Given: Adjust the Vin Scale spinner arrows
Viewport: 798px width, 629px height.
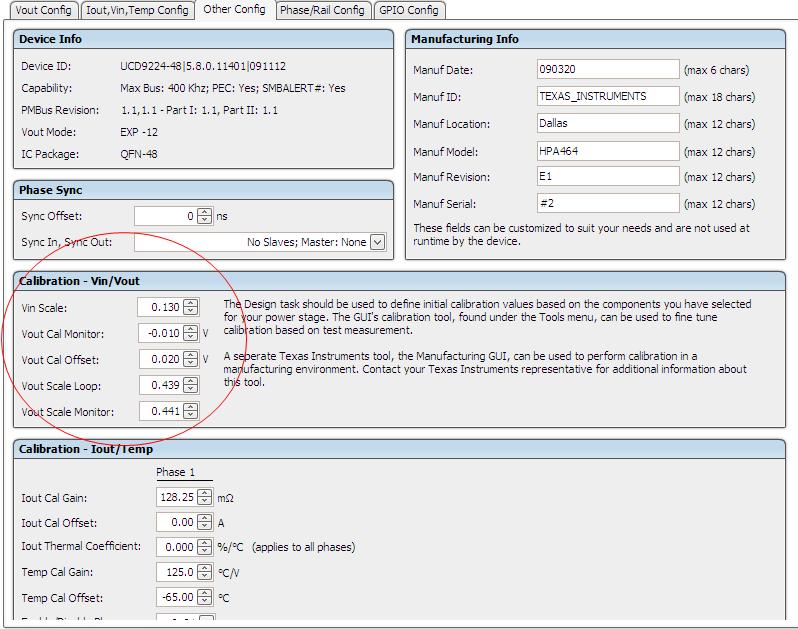Looking at the screenshot, I should point(190,307).
